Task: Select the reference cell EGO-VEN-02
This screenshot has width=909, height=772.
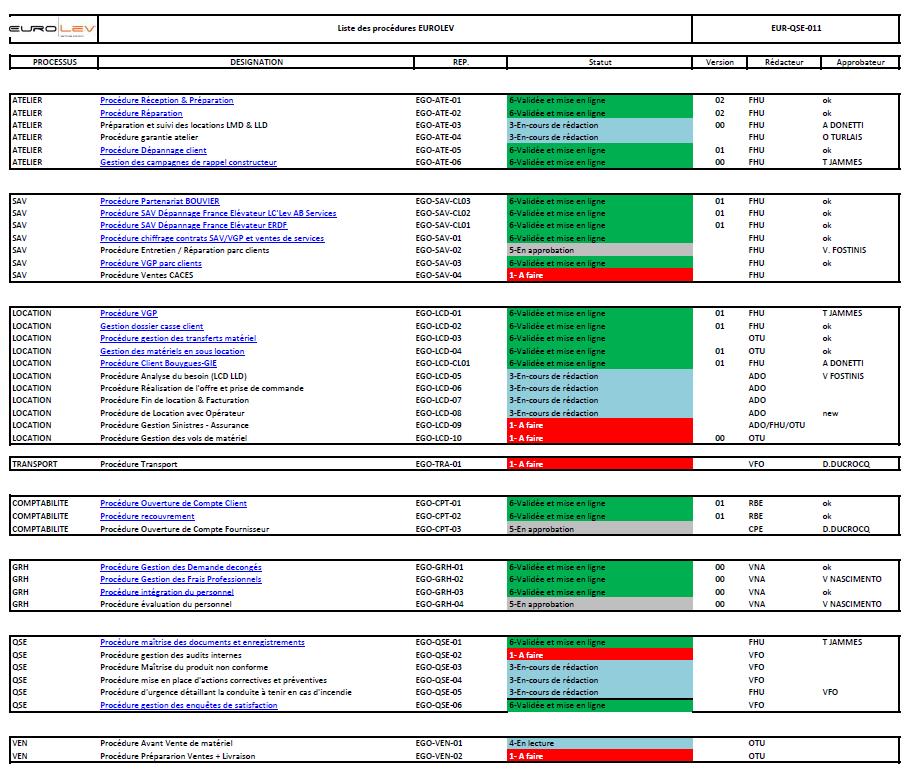Action: point(439,756)
